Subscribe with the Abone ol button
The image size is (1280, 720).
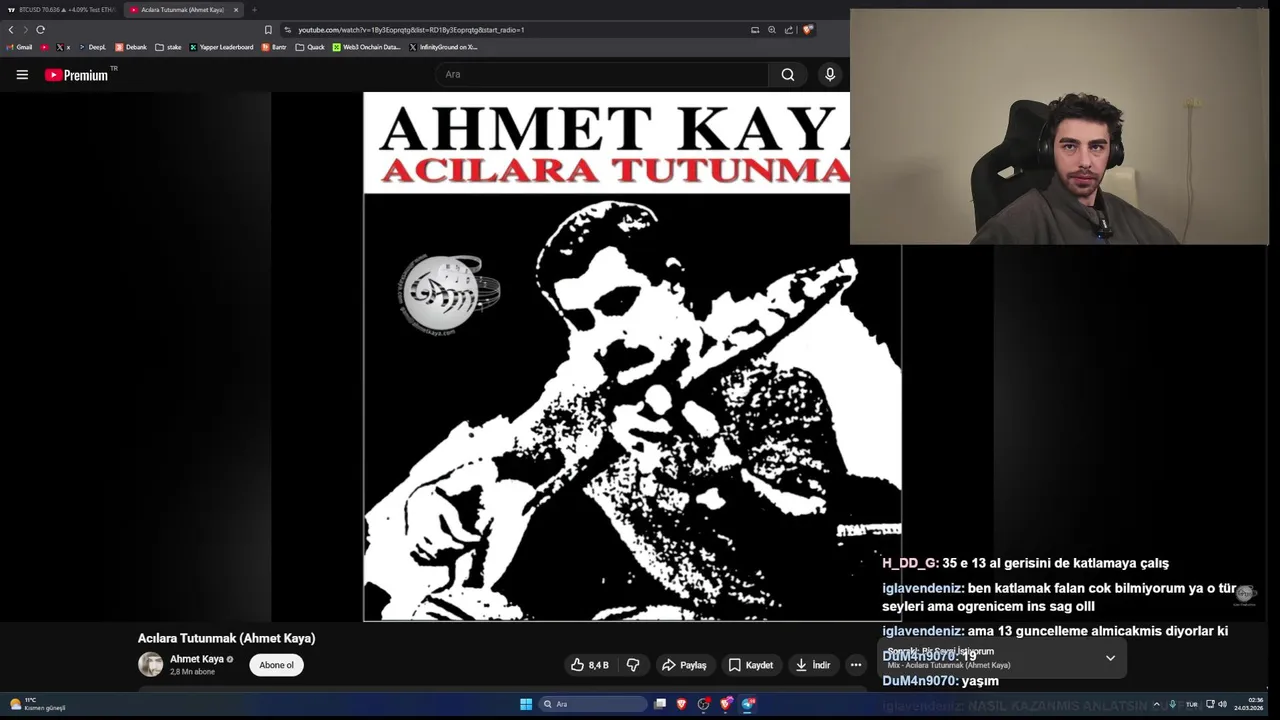click(x=276, y=665)
